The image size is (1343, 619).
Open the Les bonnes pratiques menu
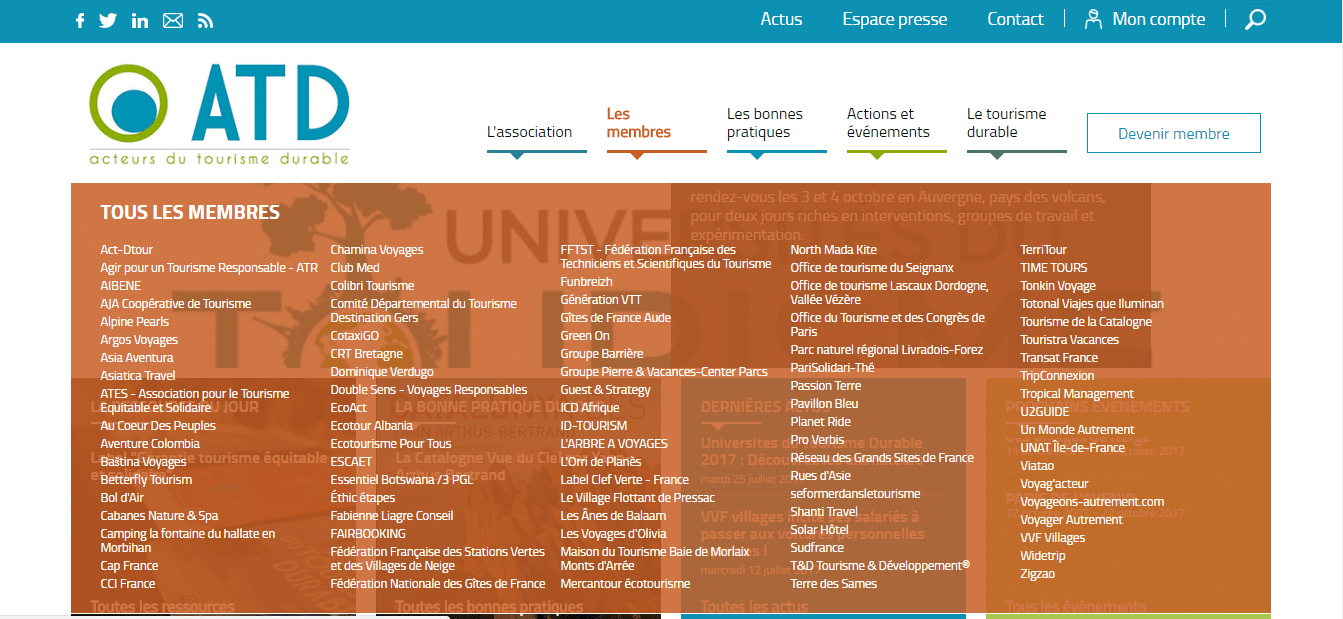765,123
